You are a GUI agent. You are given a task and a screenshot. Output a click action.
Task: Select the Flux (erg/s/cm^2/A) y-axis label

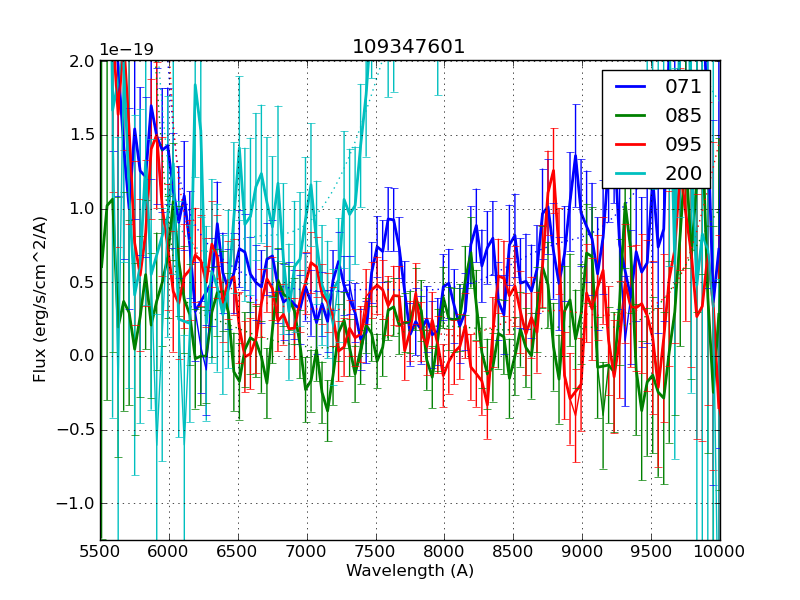pyautogui.click(x=40, y=300)
